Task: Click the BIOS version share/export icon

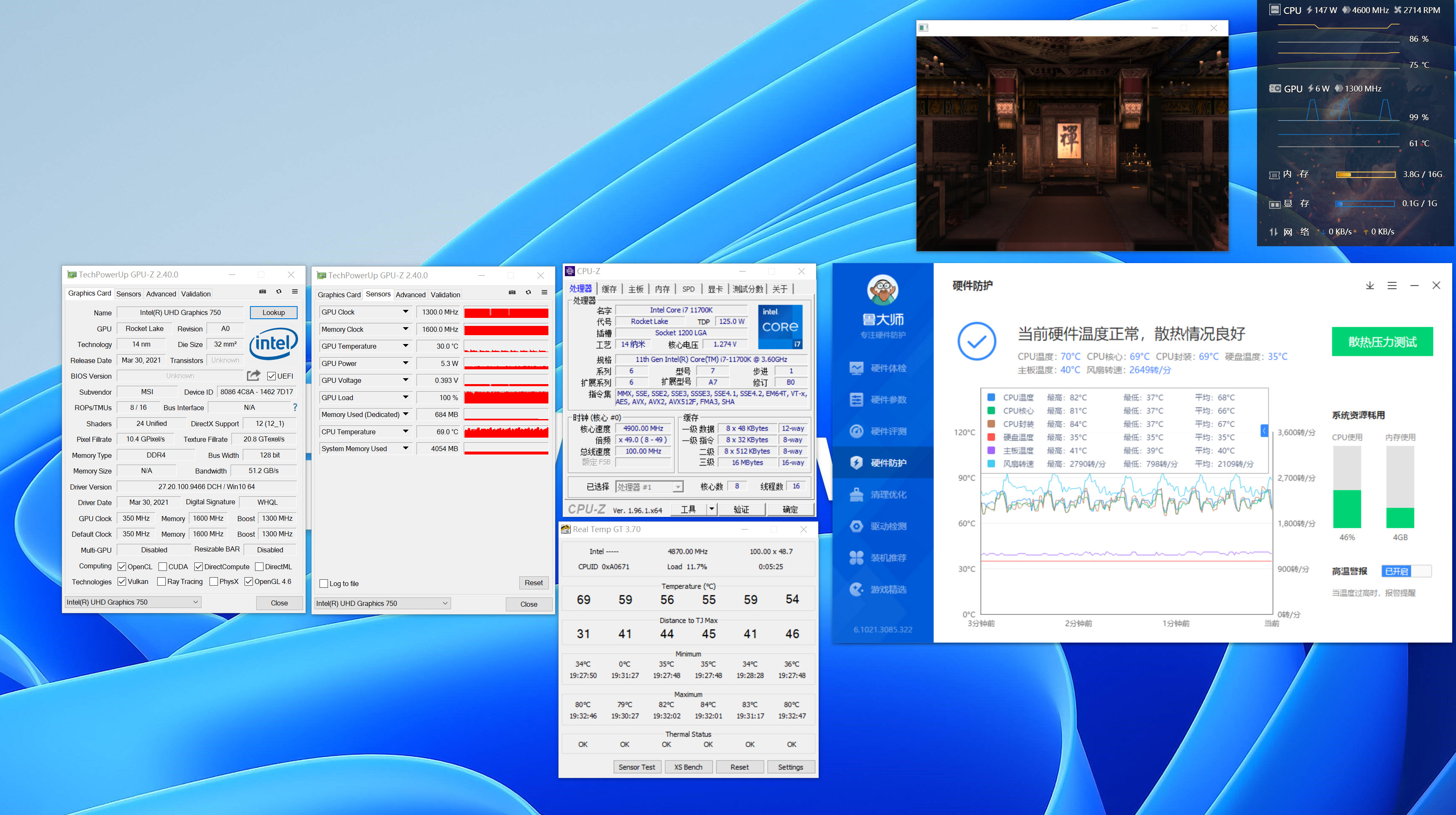Action: (x=254, y=375)
